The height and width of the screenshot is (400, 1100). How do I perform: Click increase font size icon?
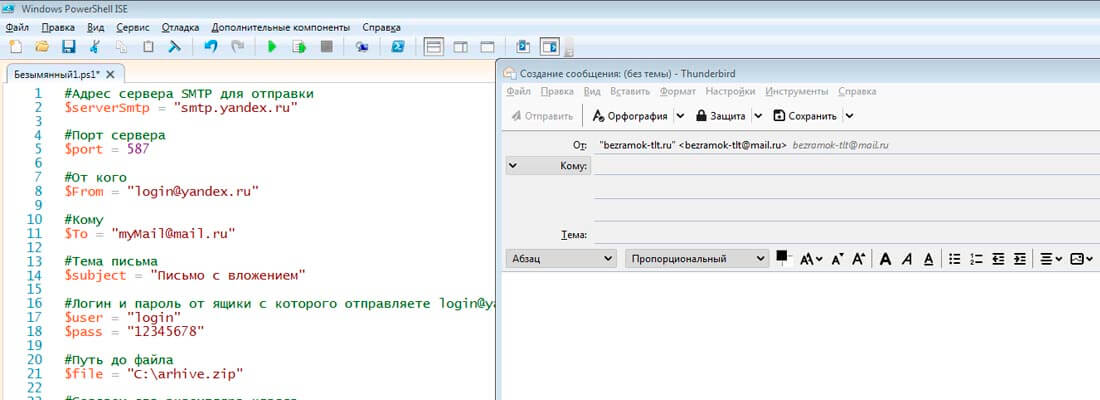click(x=858, y=259)
